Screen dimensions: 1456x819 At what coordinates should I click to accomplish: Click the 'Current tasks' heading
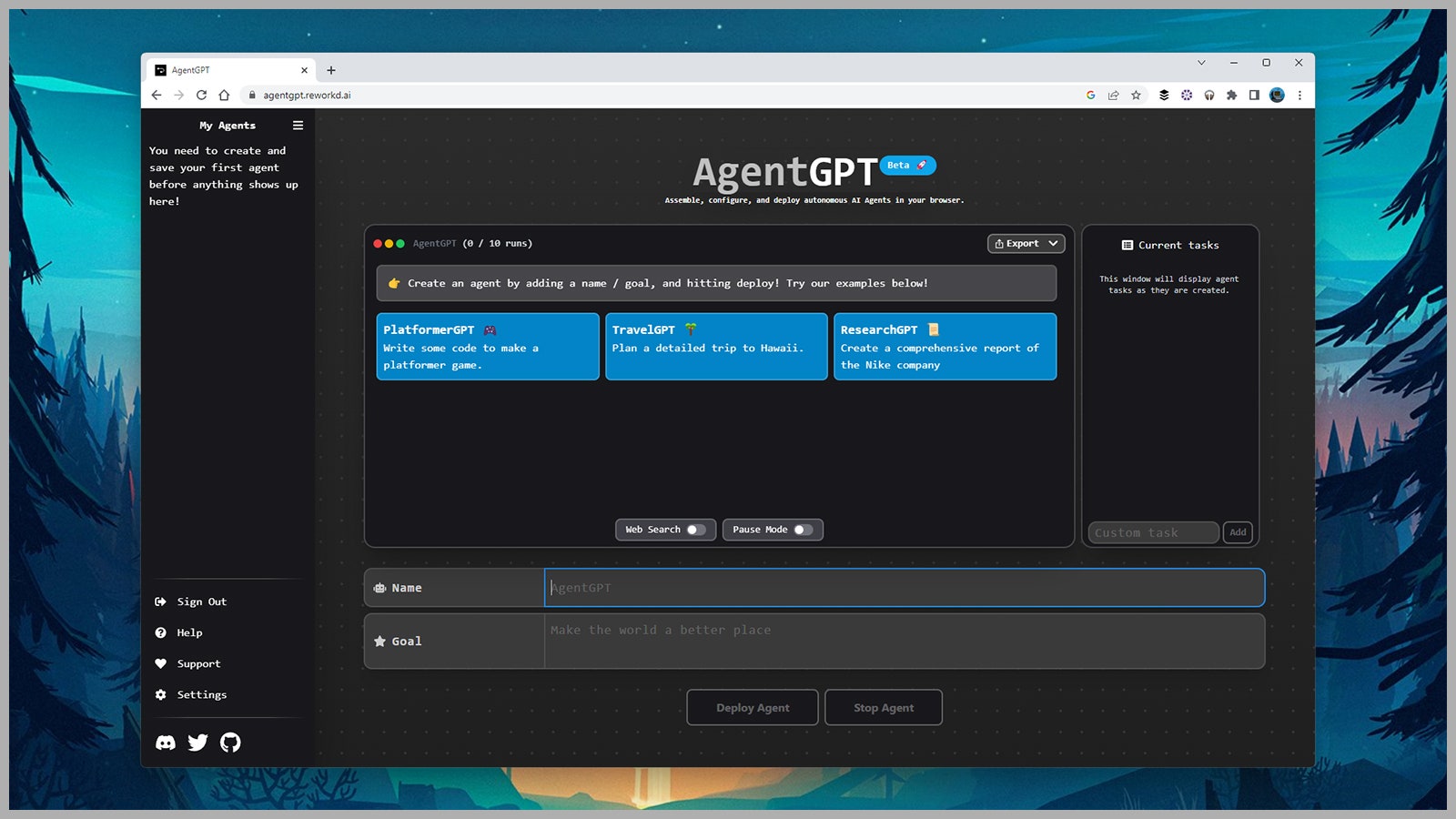click(x=1170, y=245)
